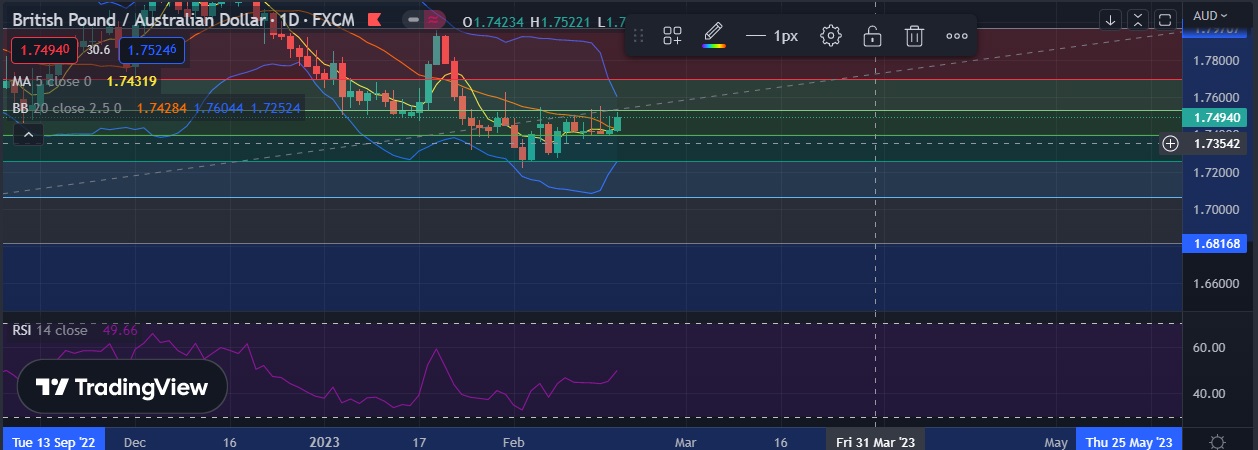The height and width of the screenshot is (450, 1258).
Task: Toggle fullscreen pane button at top right
Action: 1165,19
